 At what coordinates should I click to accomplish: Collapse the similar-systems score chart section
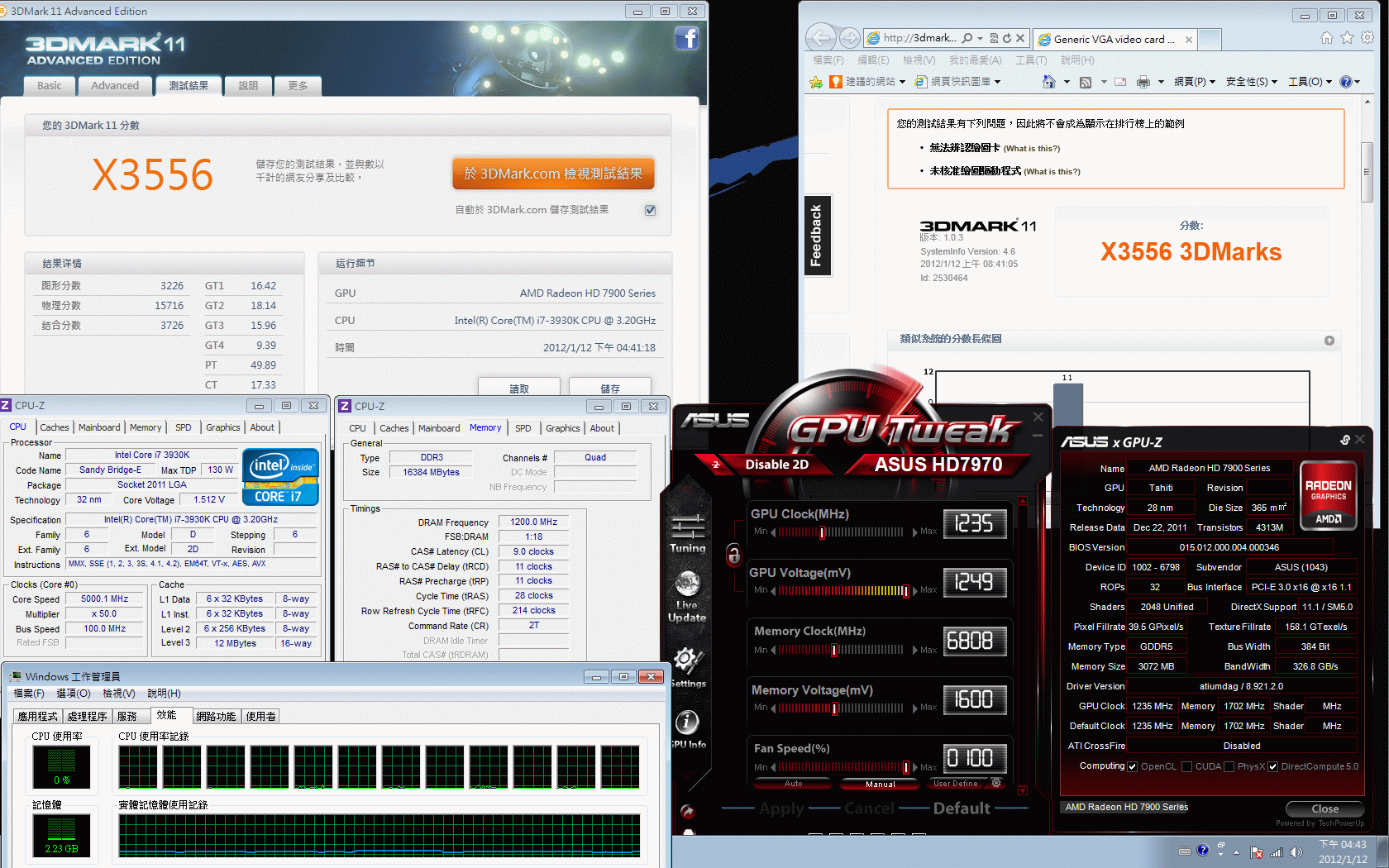[x=1329, y=341]
